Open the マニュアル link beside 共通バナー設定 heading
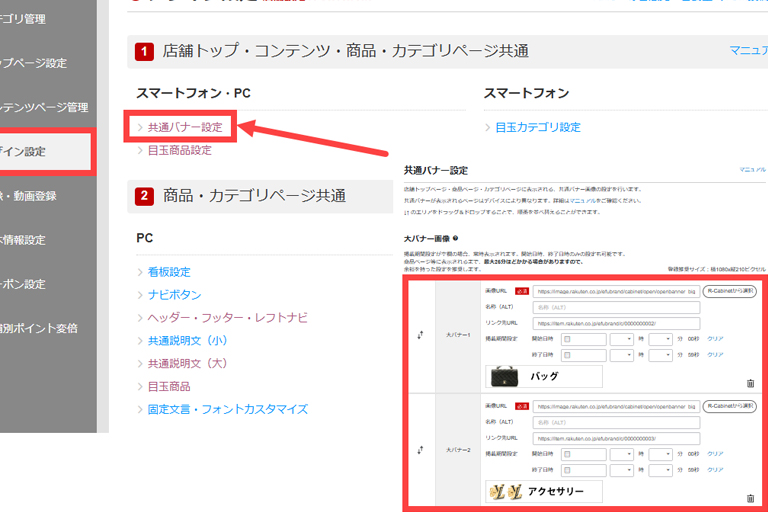 click(752, 170)
